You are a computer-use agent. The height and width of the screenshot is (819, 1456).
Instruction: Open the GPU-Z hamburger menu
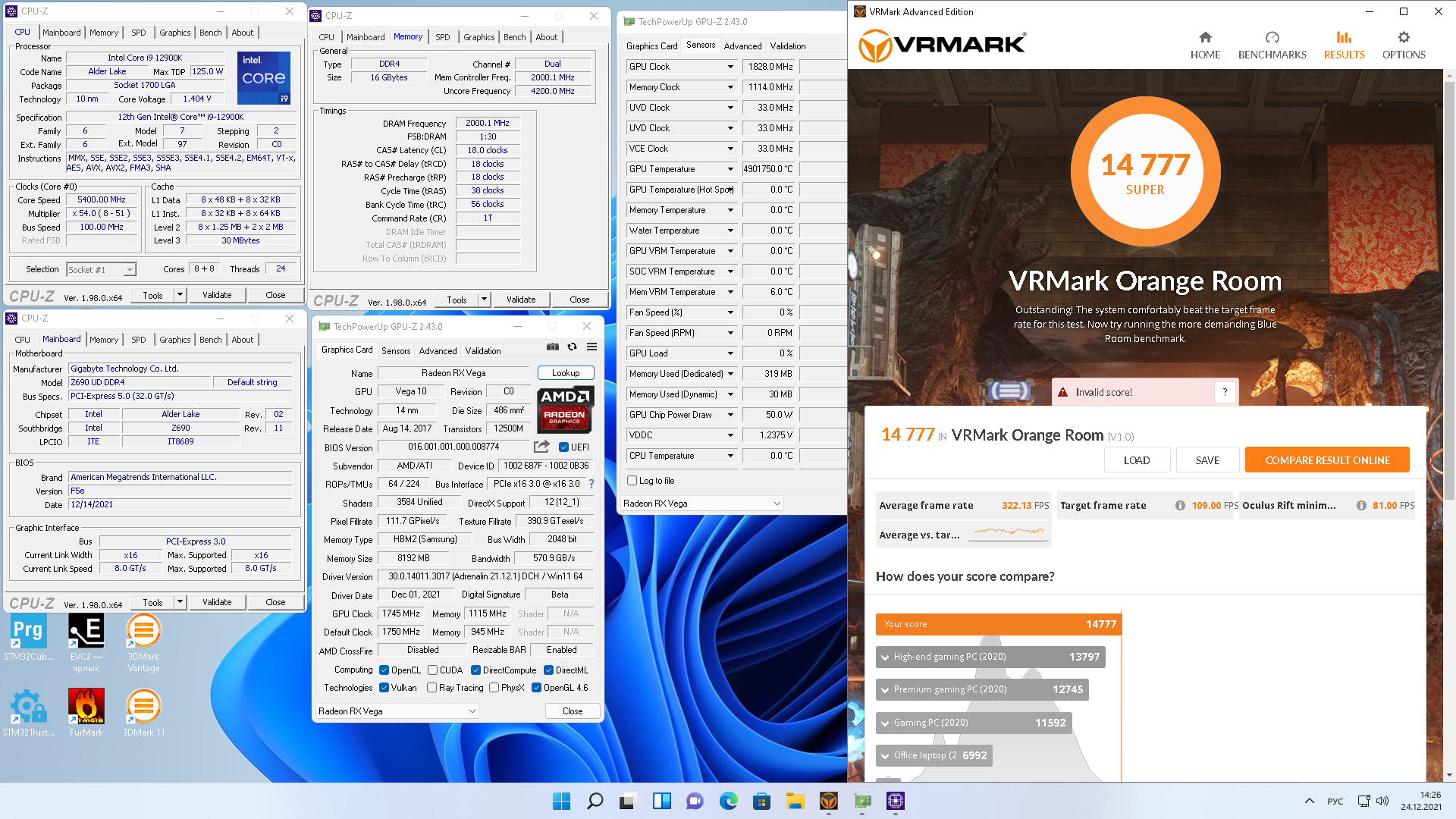(x=591, y=347)
